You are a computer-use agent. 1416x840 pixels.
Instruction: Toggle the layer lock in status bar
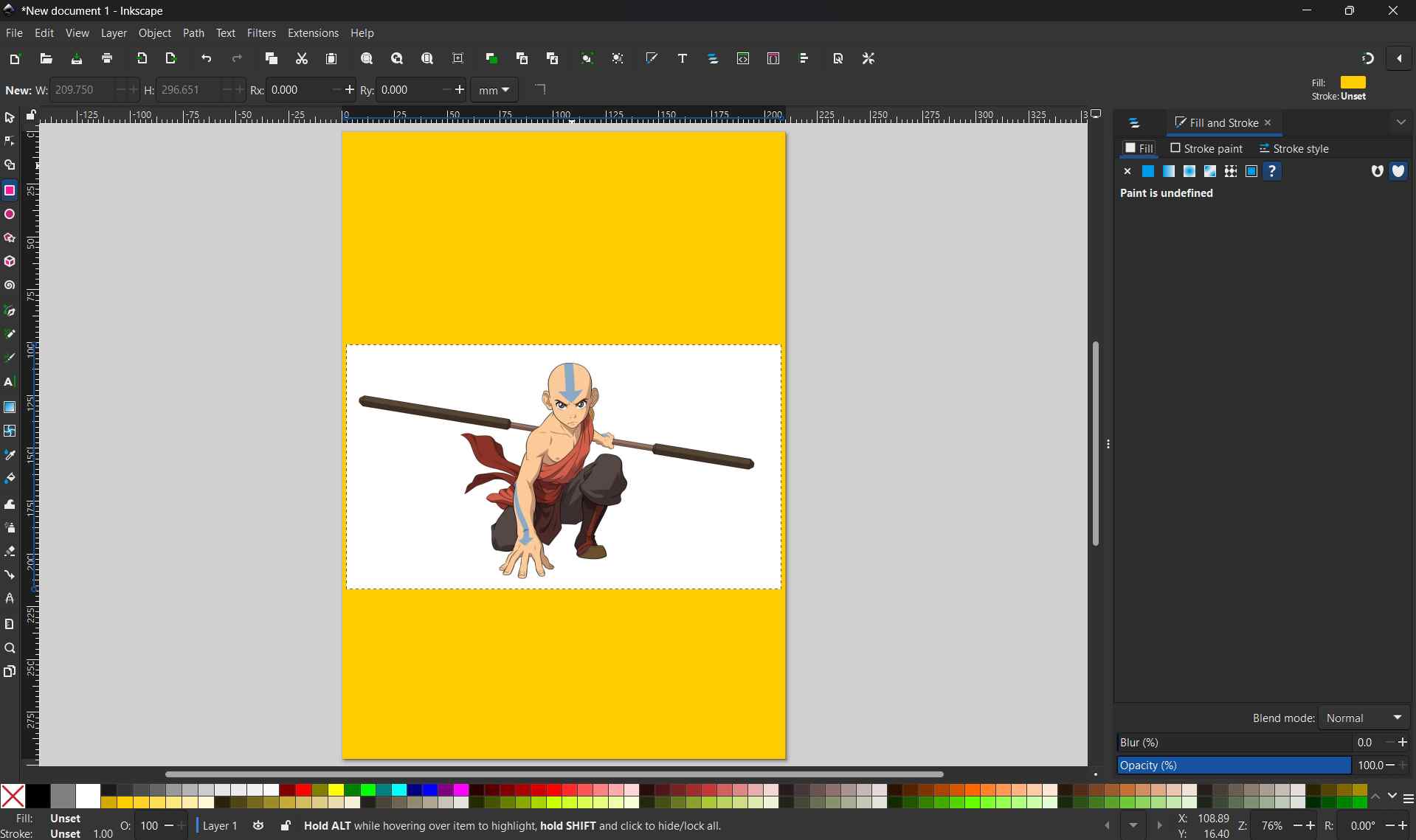pos(285,826)
